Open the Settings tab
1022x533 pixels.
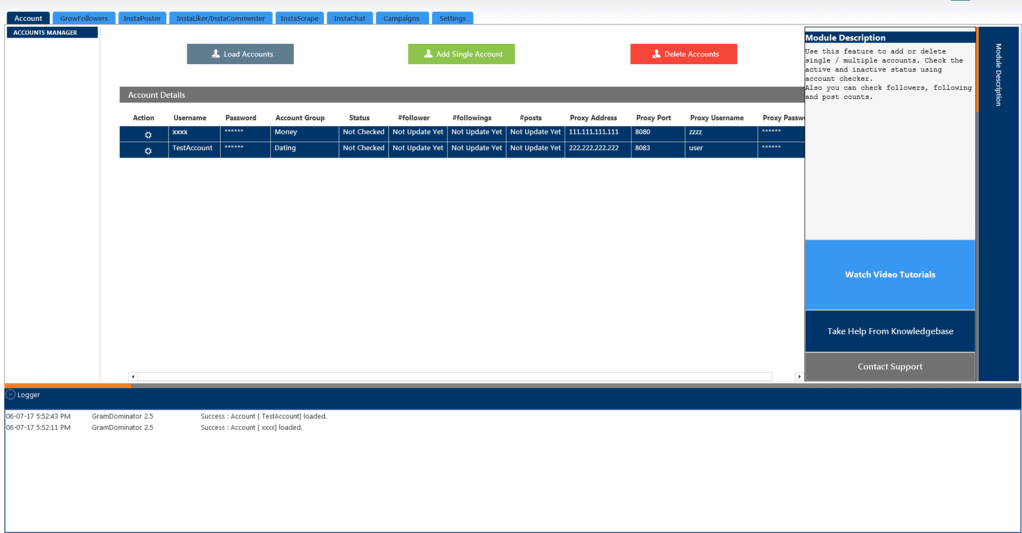pyautogui.click(x=453, y=18)
